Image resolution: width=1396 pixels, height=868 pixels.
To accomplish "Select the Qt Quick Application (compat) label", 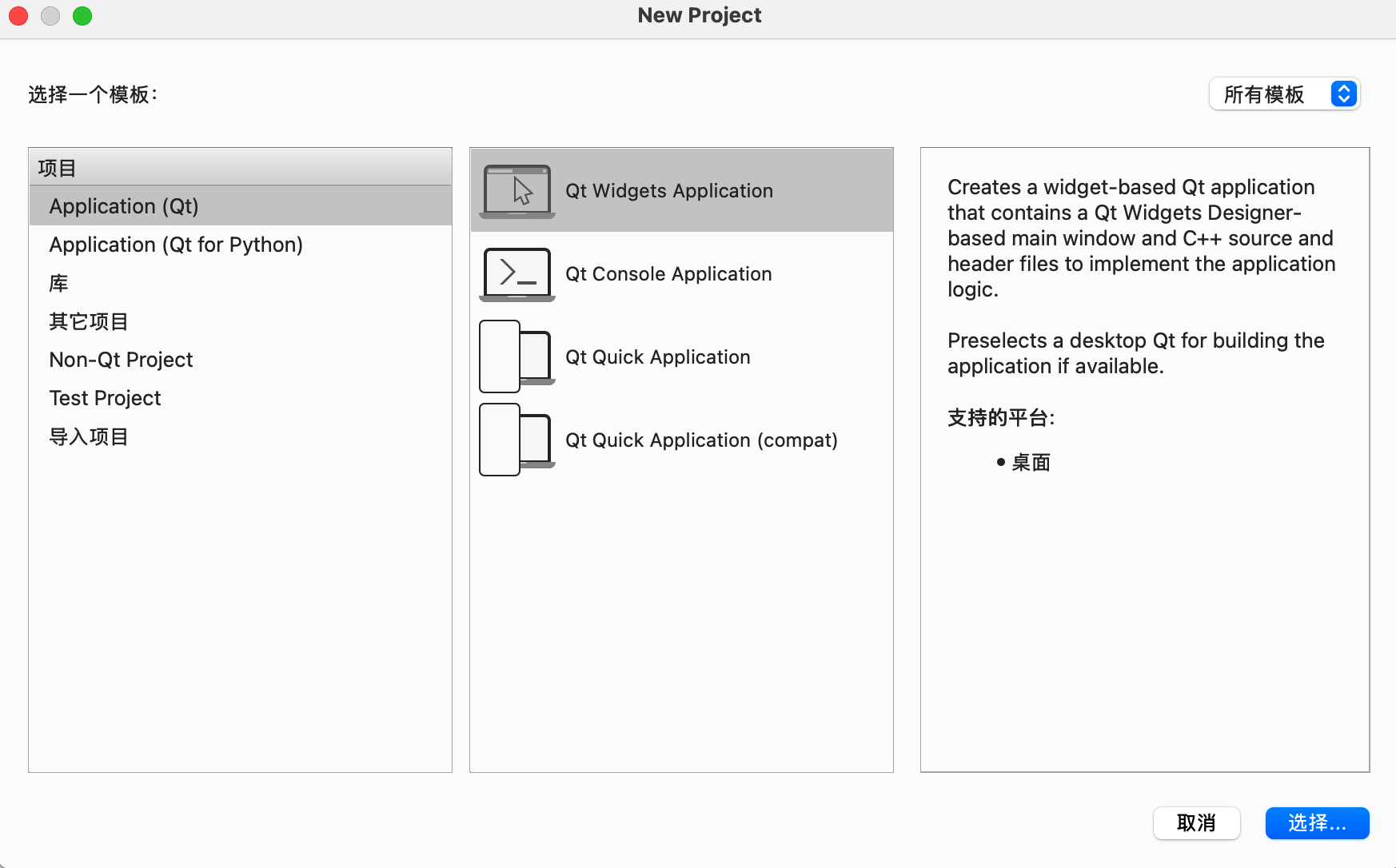I will [x=701, y=440].
